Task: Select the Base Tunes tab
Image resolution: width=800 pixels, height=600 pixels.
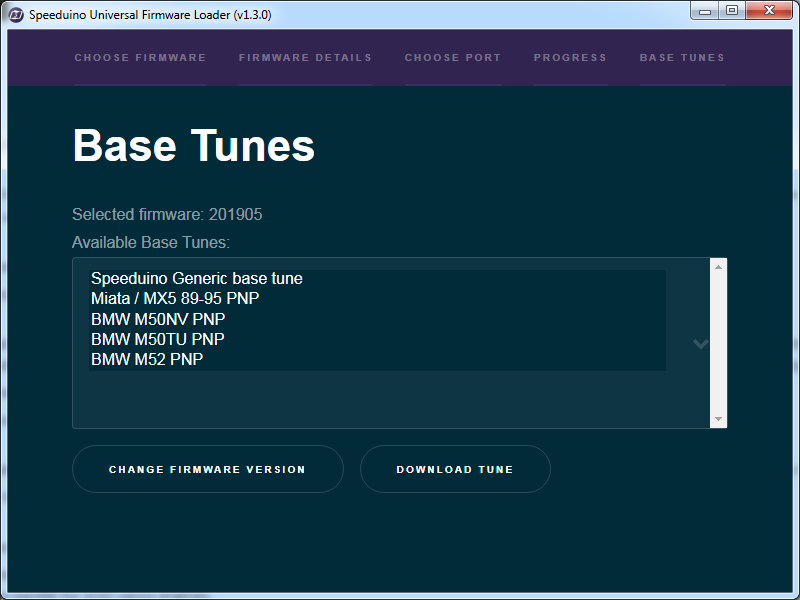Action: click(682, 58)
